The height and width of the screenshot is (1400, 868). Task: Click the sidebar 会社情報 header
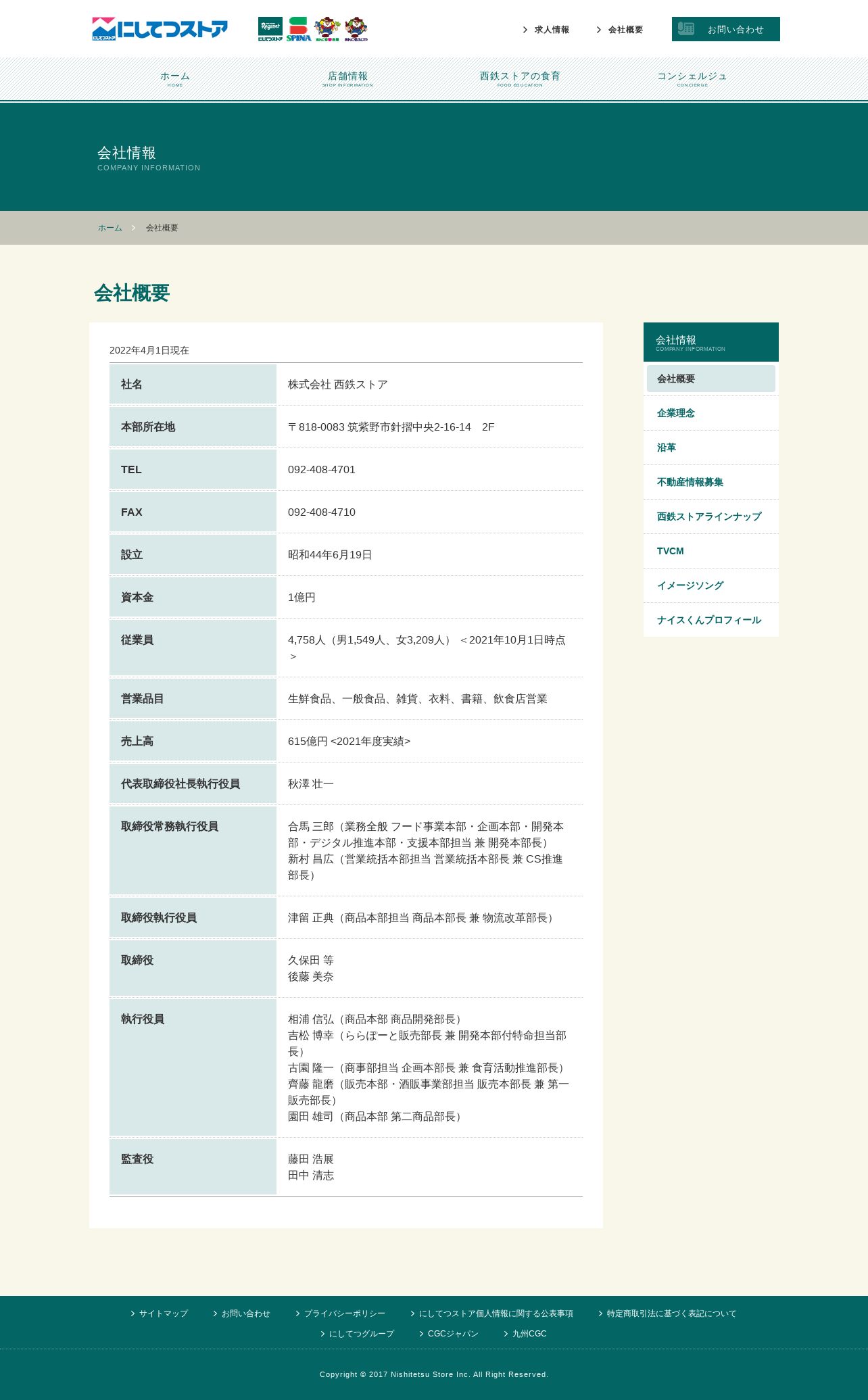pyautogui.click(x=711, y=342)
